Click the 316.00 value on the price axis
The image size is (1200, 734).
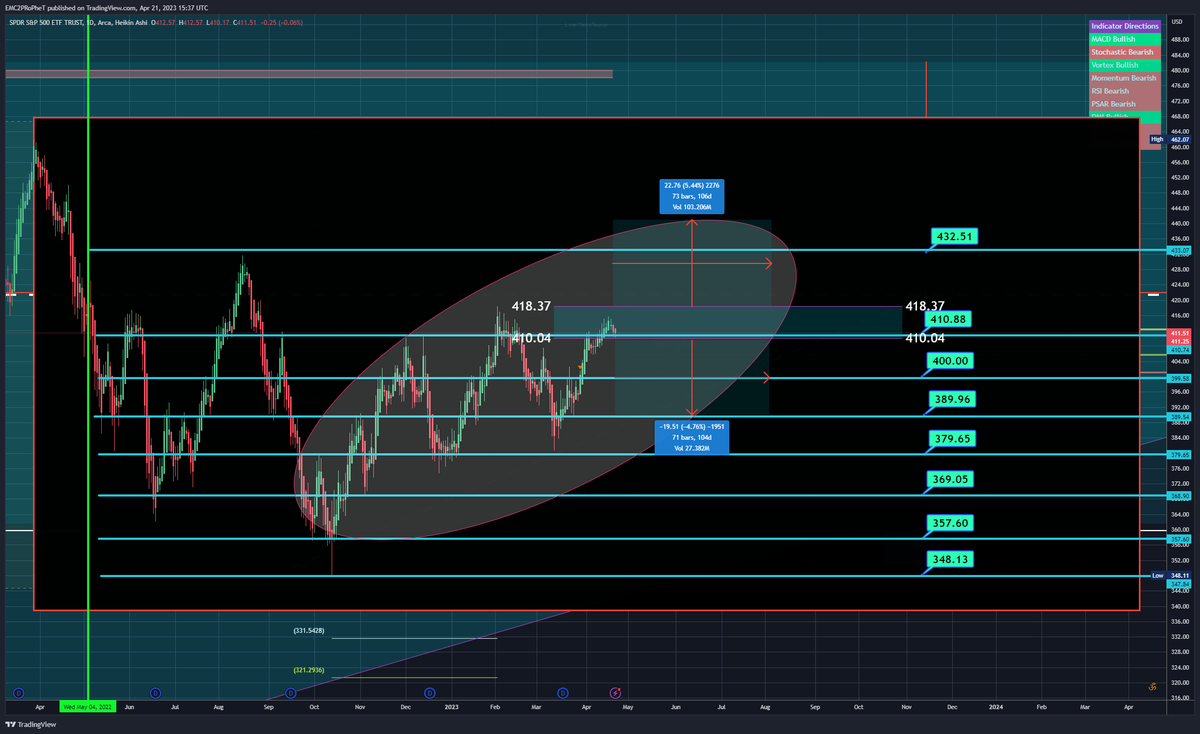(x=1180, y=697)
